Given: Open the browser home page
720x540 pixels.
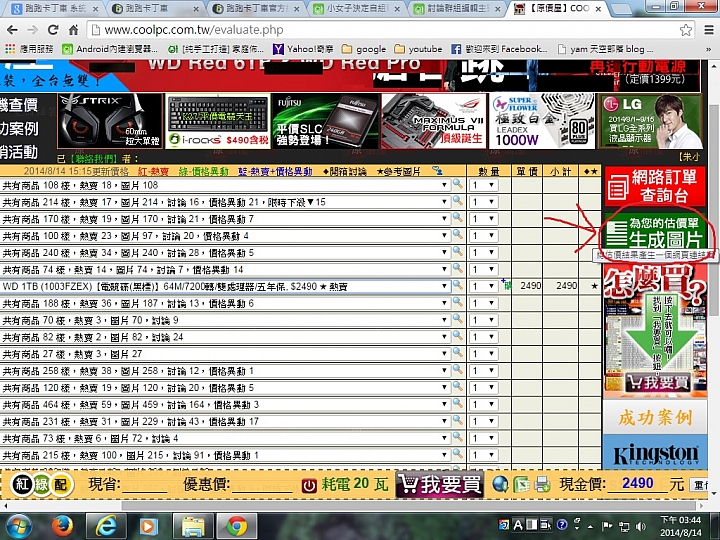Looking at the screenshot, I should click(x=73, y=30).
